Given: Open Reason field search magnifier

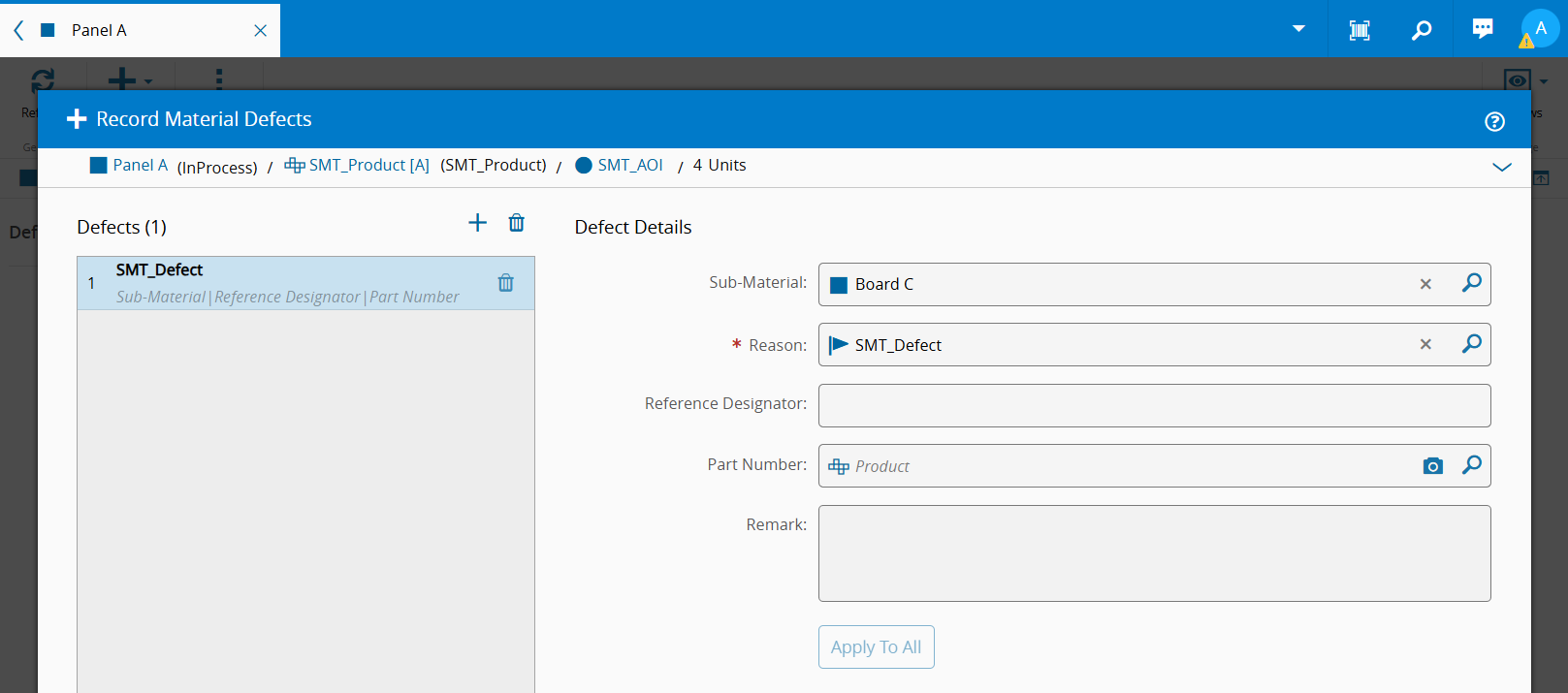Looking at the screenshot, I should pyautogui.click(x=1471, y=344).
